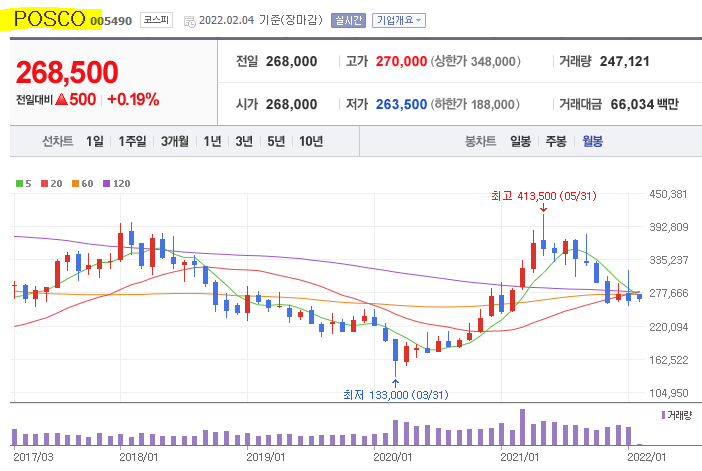Click the 거래량 value 247,121

[625, 61]
